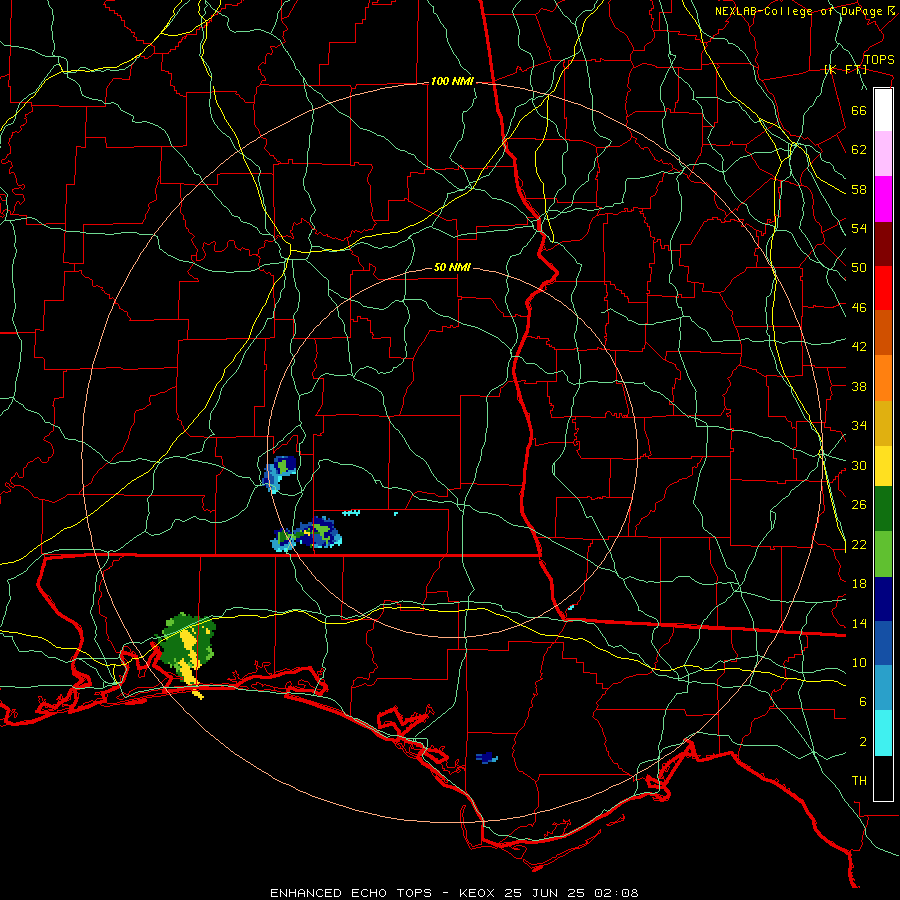Click the "22" legend value
The image size is (900, 900).
coord(859,544)
